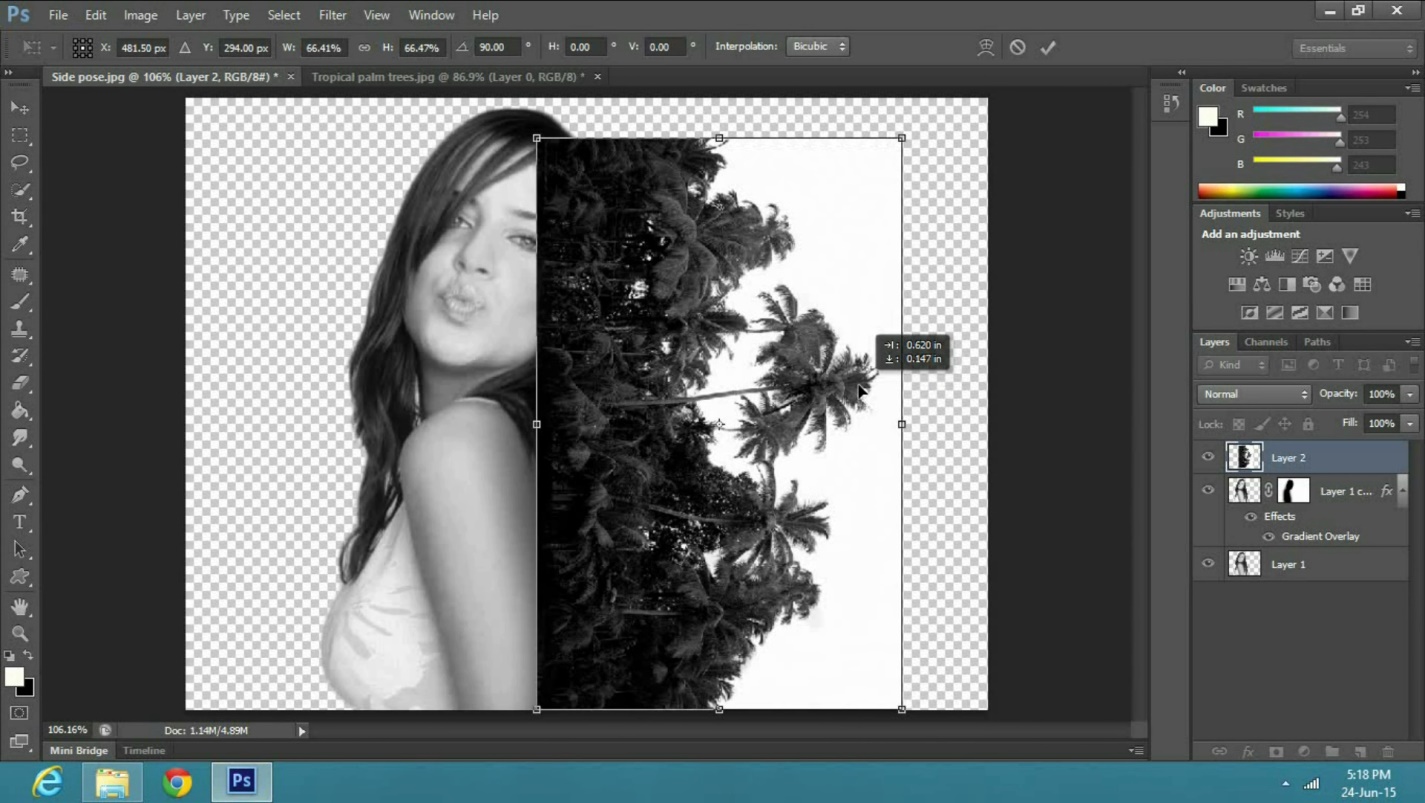
Task: Switch to warp mode icon
Action: (986, 47)
